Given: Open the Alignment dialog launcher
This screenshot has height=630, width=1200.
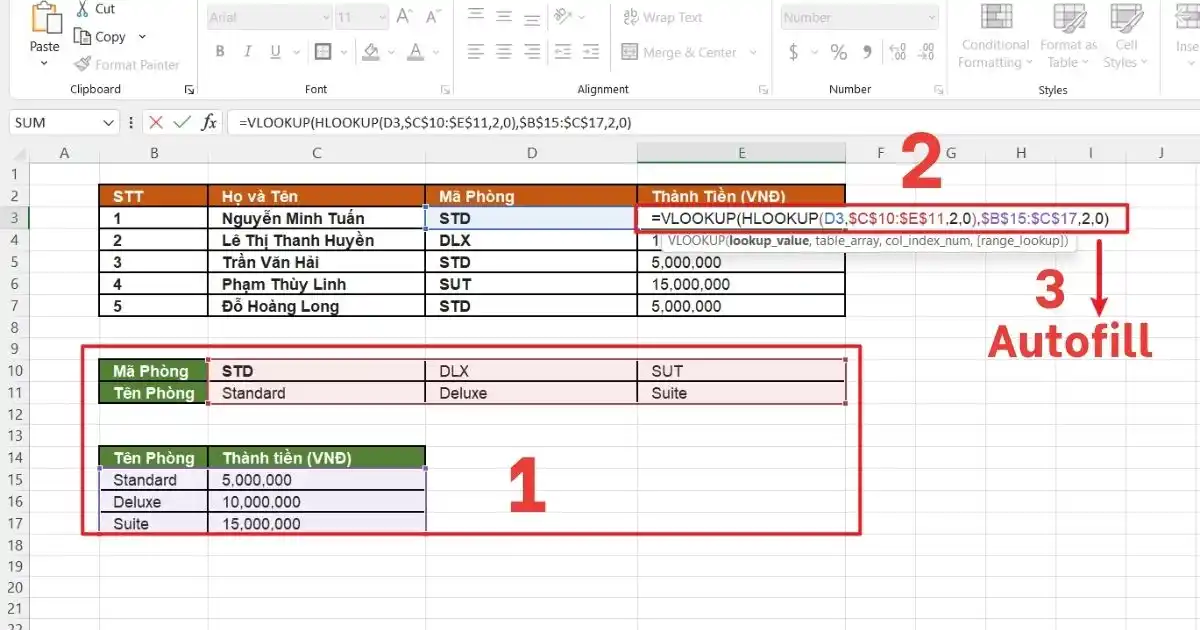Looking at the screenshot, I should tap(765, 90).
